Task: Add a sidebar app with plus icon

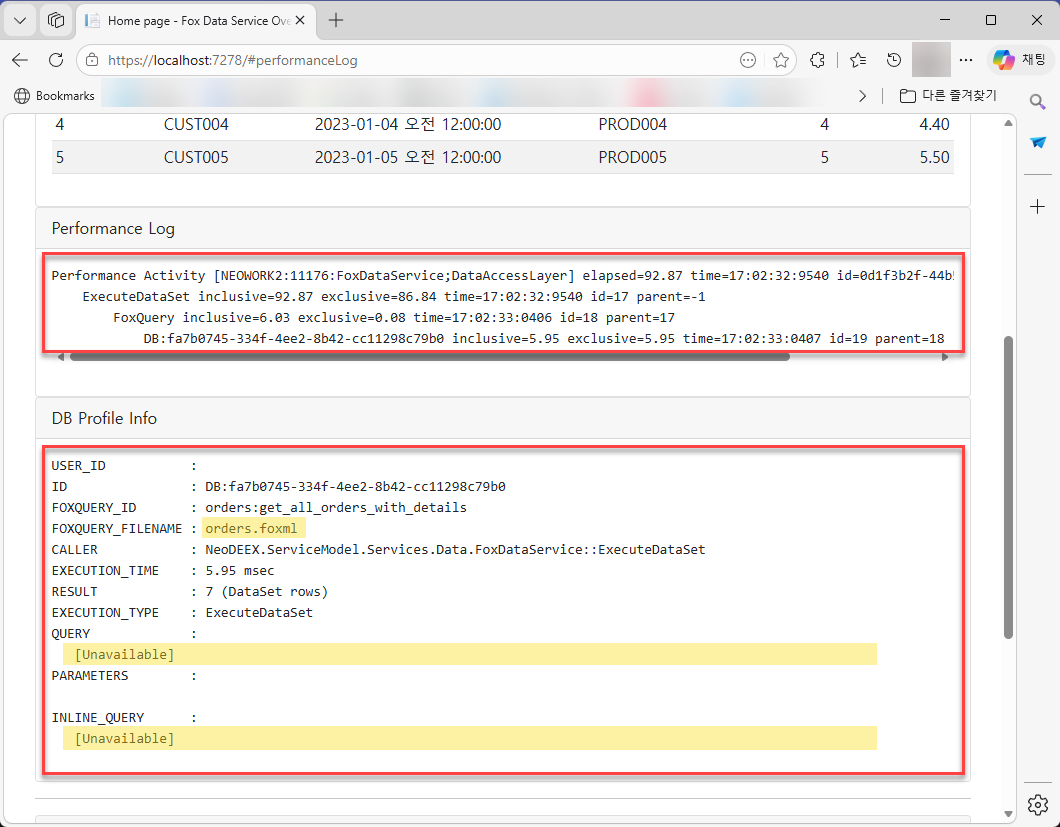Action: click(1038, 207)
